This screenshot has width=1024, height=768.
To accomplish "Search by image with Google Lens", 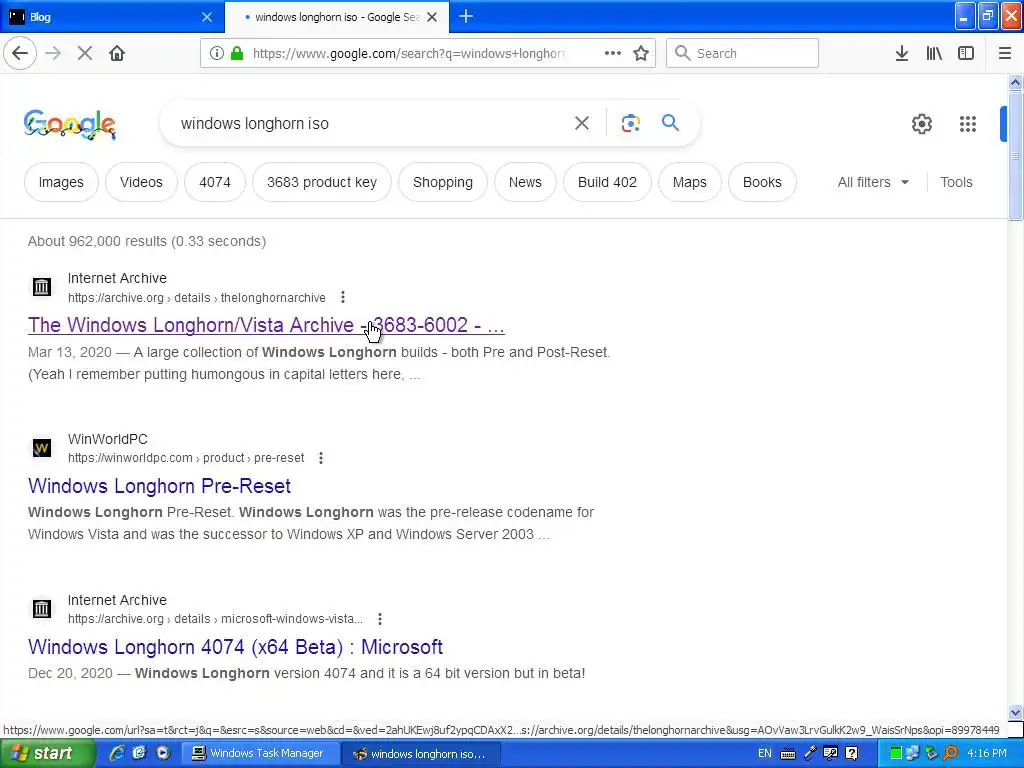I will (630, 123).
